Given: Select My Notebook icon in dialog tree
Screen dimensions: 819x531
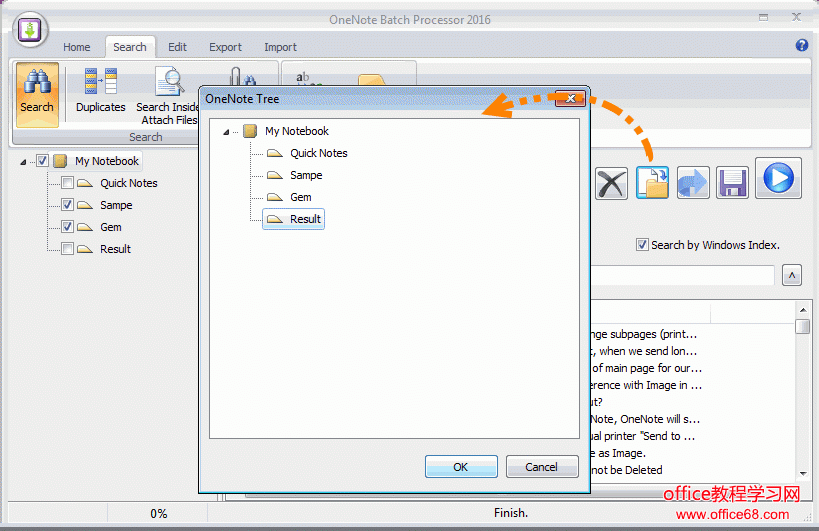Looking at the screenshot, I should point(251,131).
